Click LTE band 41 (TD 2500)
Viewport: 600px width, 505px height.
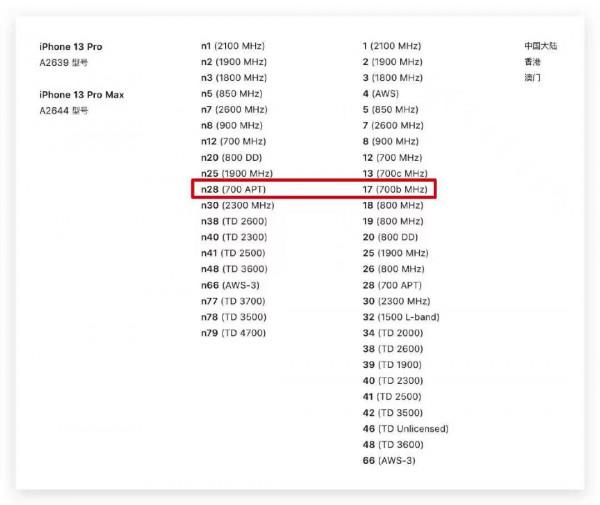[x=392, y=397]
